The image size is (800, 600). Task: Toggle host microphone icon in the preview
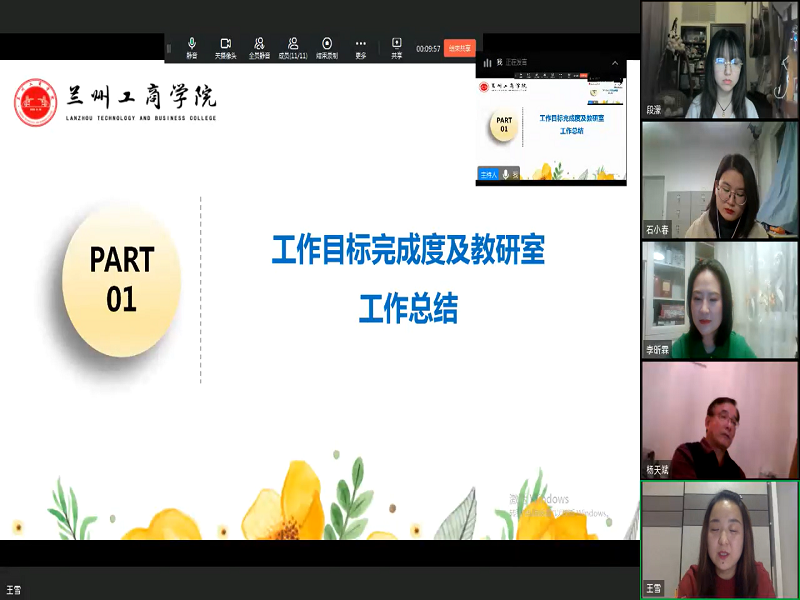point(506,174)
